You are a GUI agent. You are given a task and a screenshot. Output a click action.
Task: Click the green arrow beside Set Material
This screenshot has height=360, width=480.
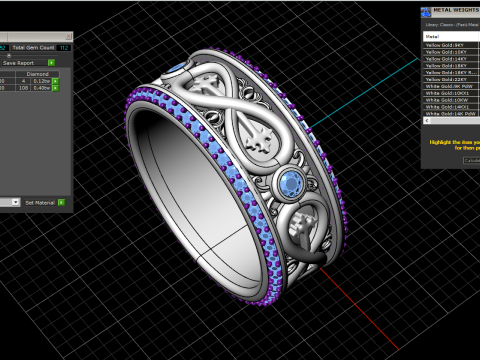(61, 202)
